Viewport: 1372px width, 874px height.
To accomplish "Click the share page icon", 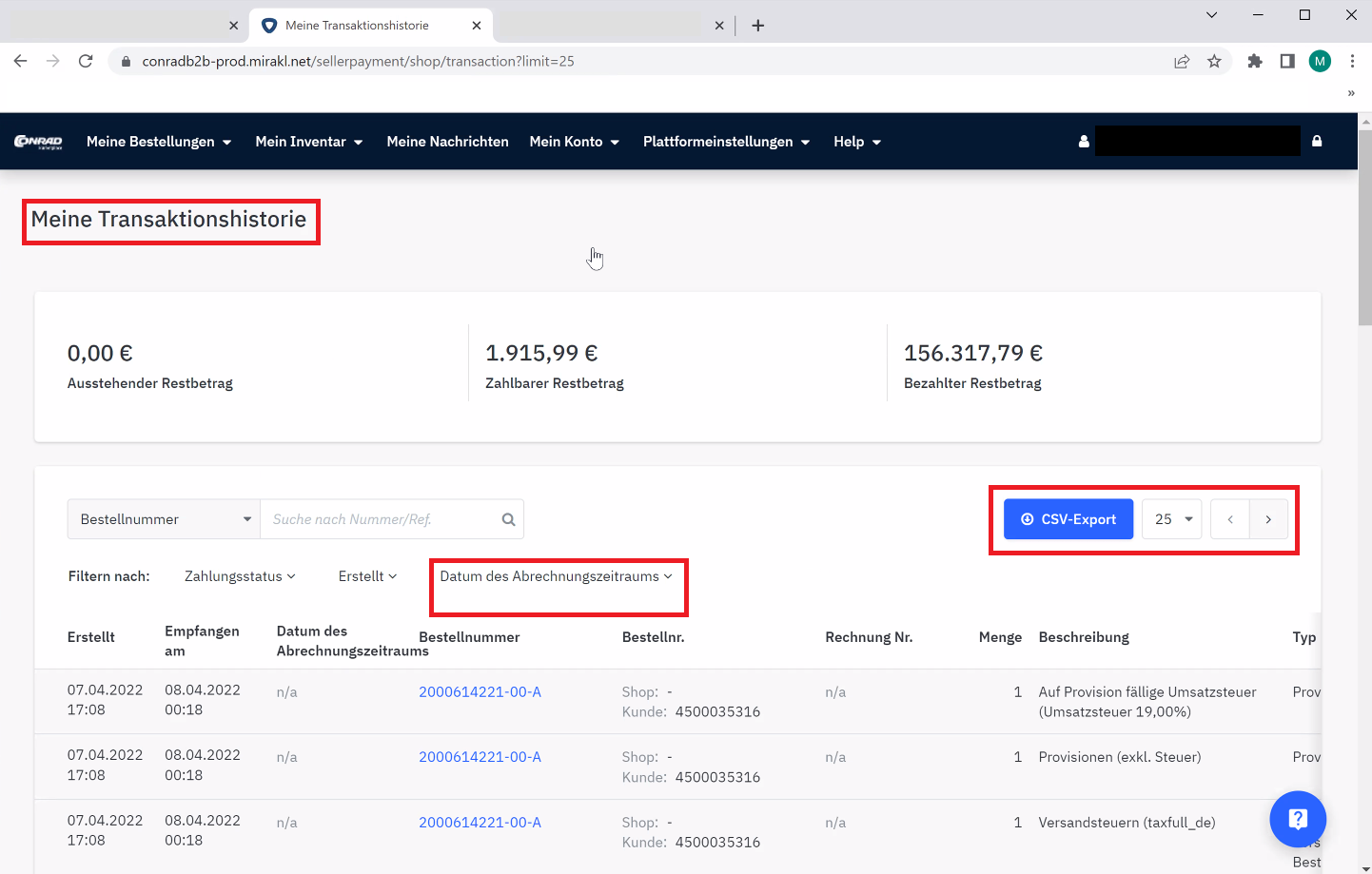I will (1182, 62).
